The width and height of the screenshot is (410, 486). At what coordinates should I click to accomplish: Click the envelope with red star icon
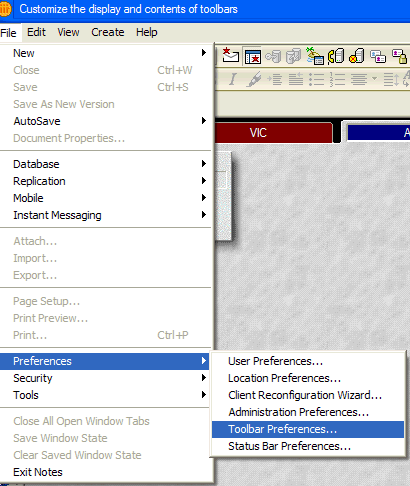tap(230, 56)
